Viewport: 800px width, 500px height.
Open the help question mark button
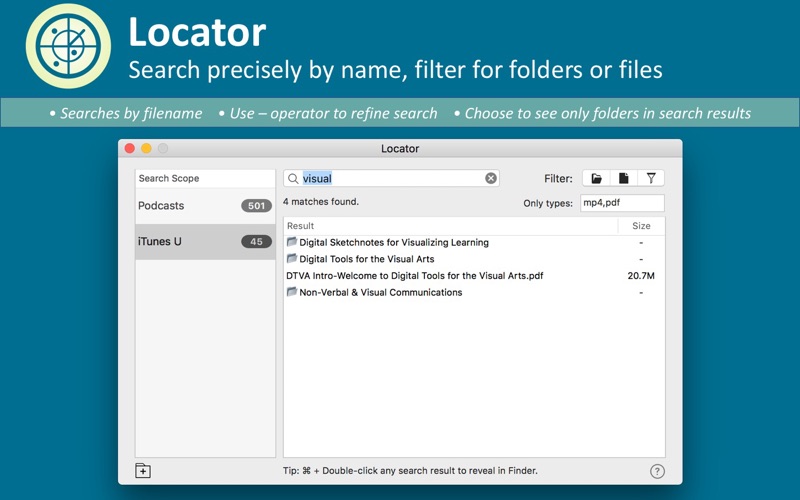pos(657,471)
